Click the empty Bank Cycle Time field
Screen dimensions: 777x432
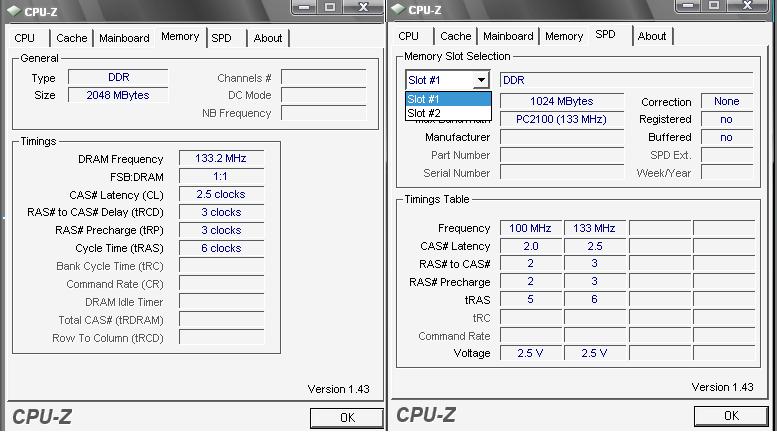221,266
